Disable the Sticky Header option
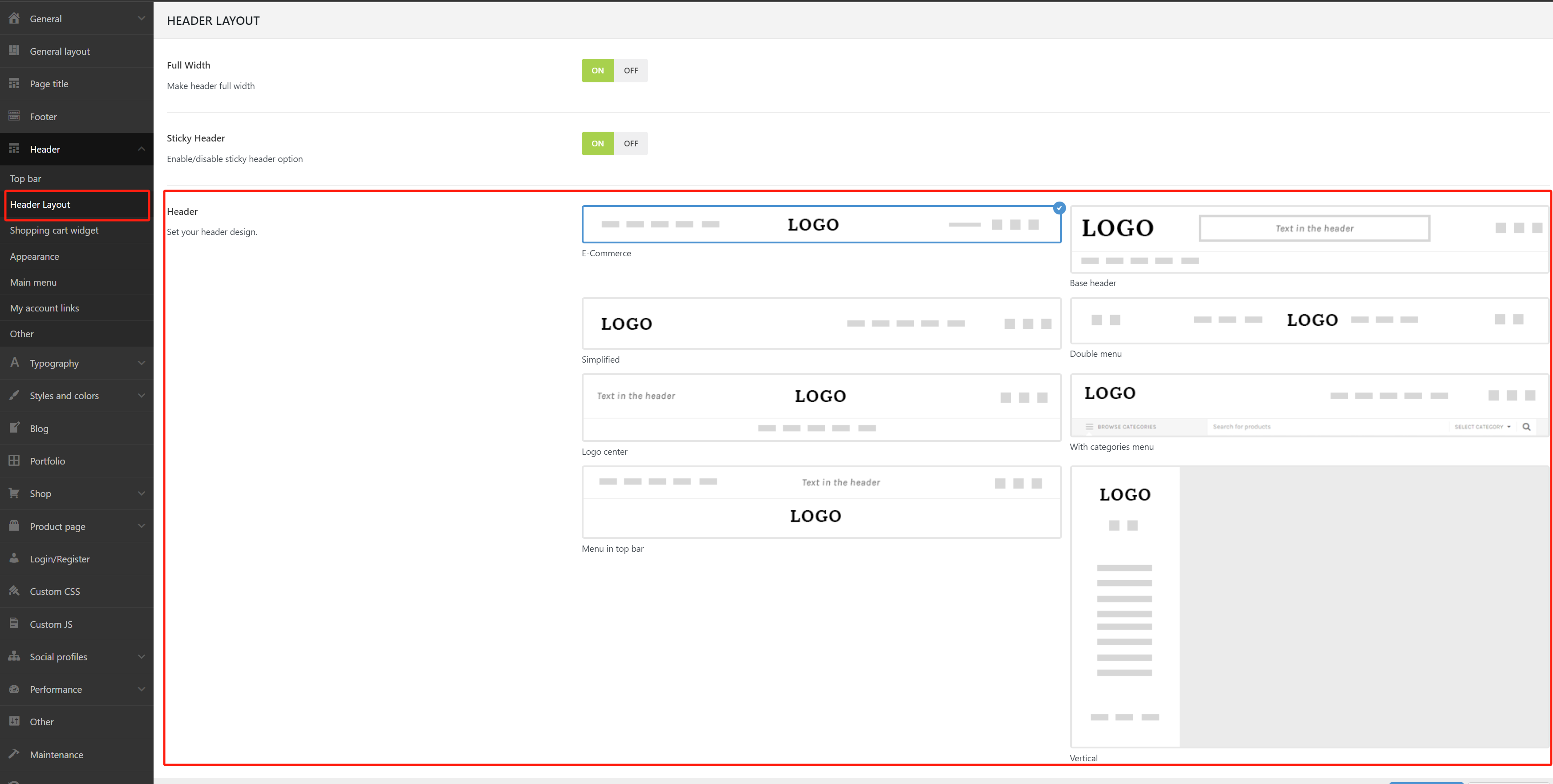Screen dimensions: 1553x784 click(631, 143)
